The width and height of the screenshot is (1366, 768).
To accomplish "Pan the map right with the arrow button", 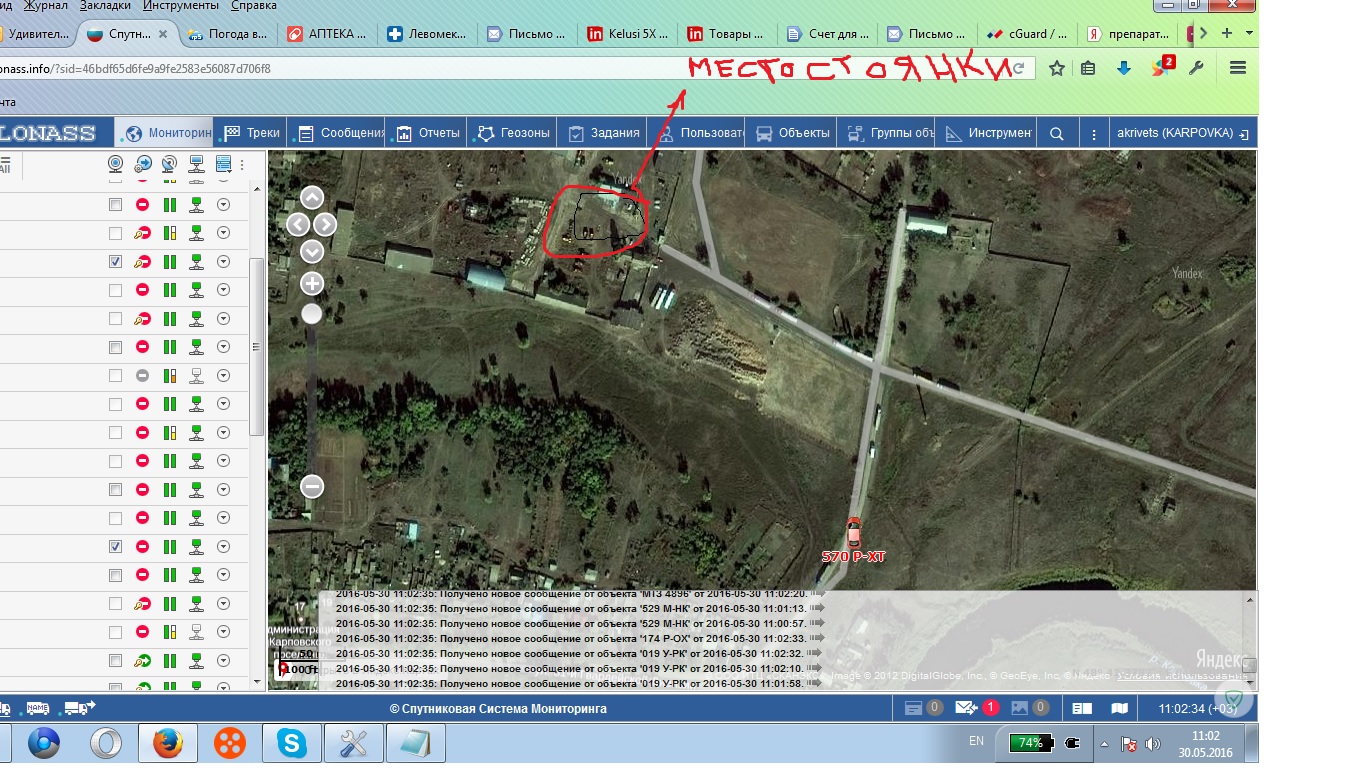I will tap(326, 225).
